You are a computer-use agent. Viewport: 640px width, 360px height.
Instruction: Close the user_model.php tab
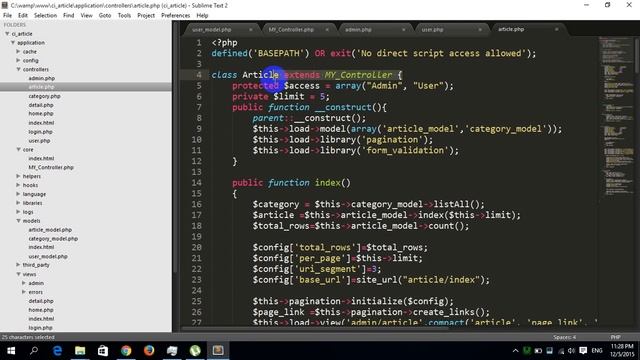(251, 30)
